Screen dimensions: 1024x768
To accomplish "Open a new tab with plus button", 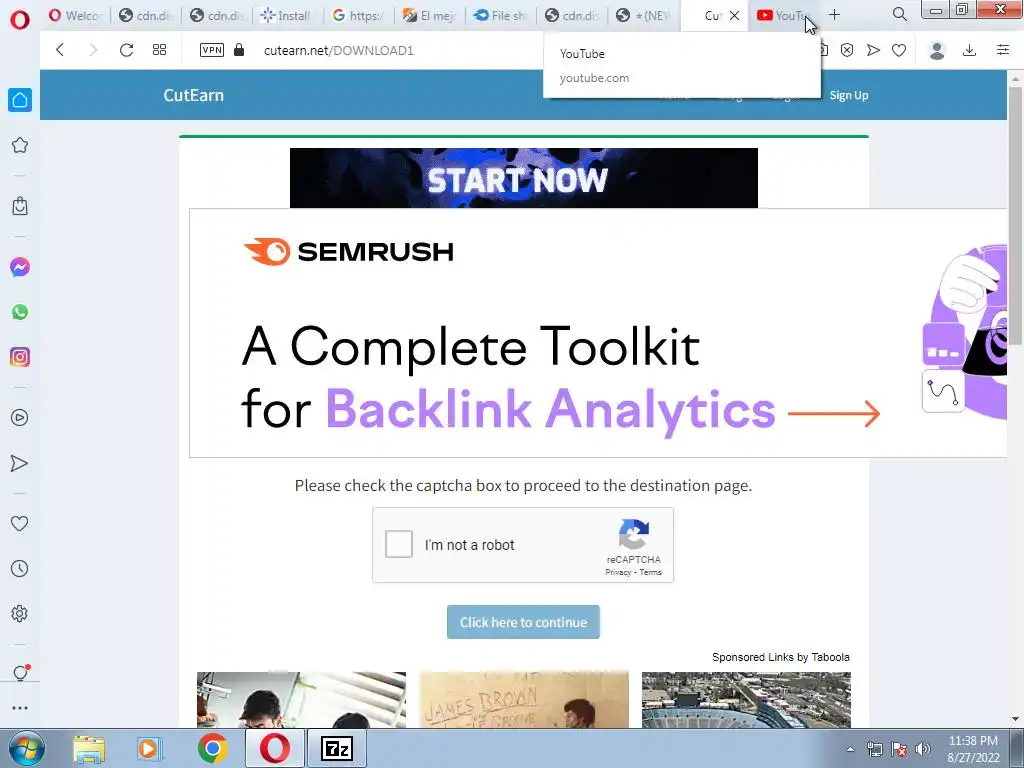I will (x=835, y=14).
